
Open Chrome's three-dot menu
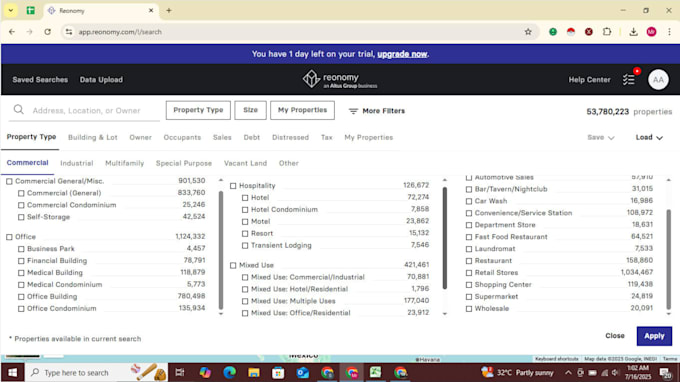pos(669,32)
